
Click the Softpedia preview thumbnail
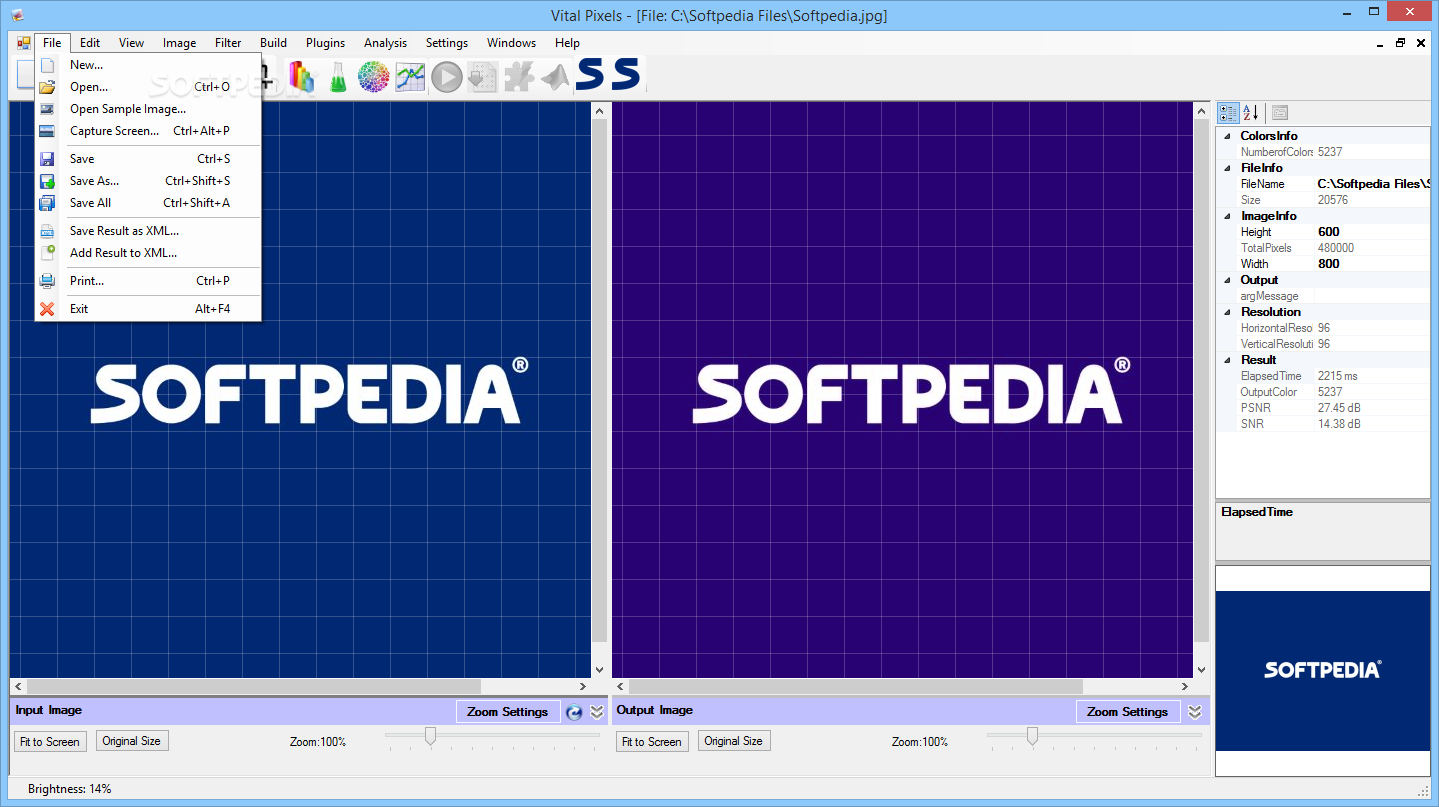pos(1323,671)
